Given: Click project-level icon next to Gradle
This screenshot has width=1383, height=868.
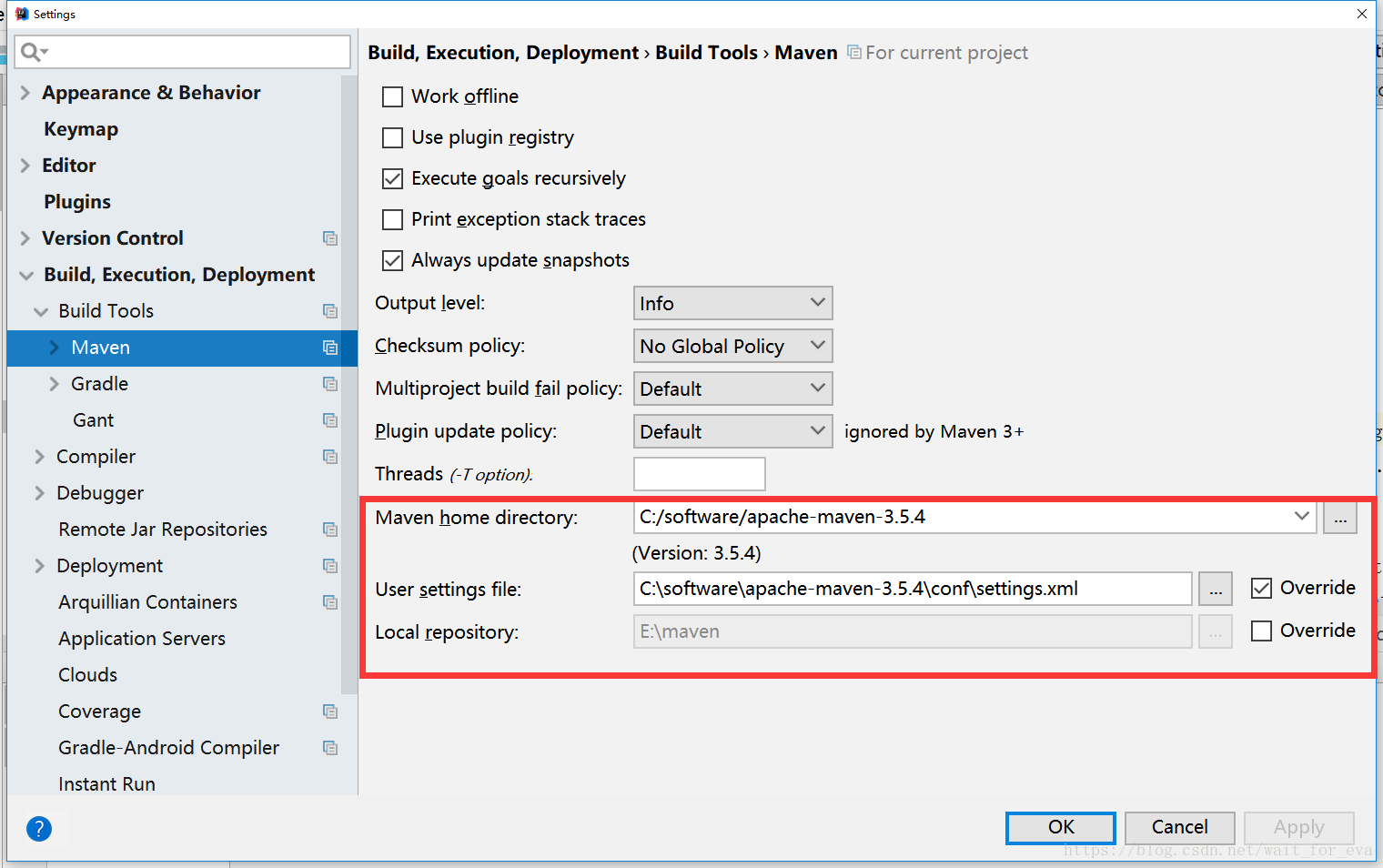Looking at the screenshot, I should click(x=330, y=384).
